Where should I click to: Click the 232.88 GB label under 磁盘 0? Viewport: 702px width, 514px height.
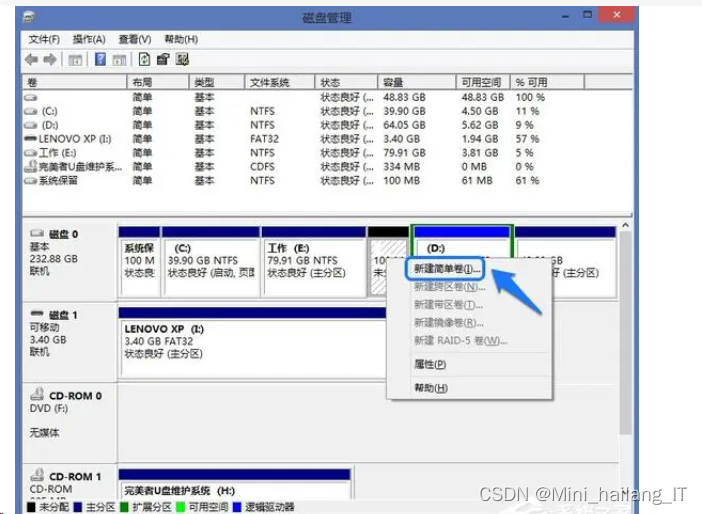[54, 259]
